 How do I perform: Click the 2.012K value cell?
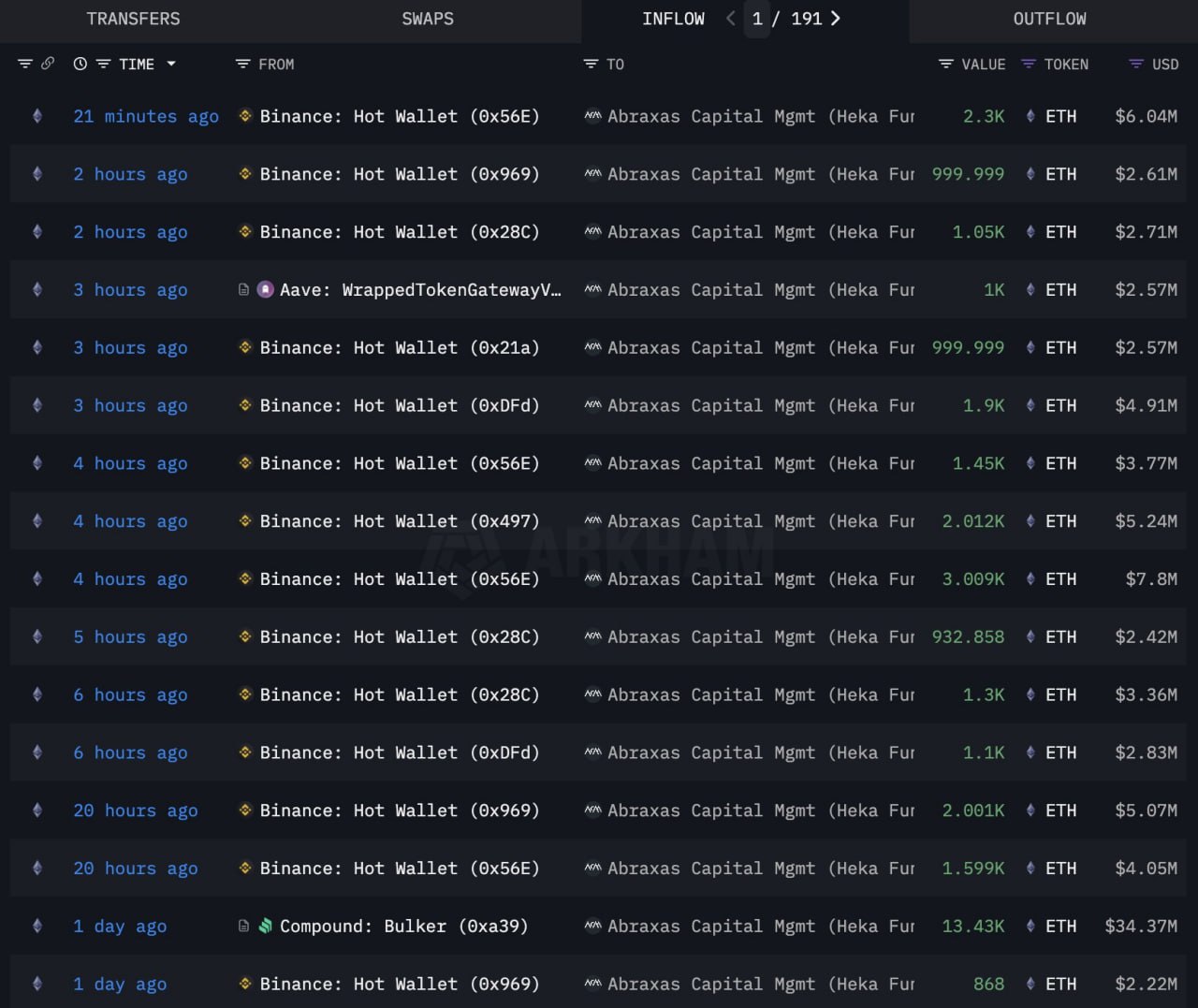973,520
